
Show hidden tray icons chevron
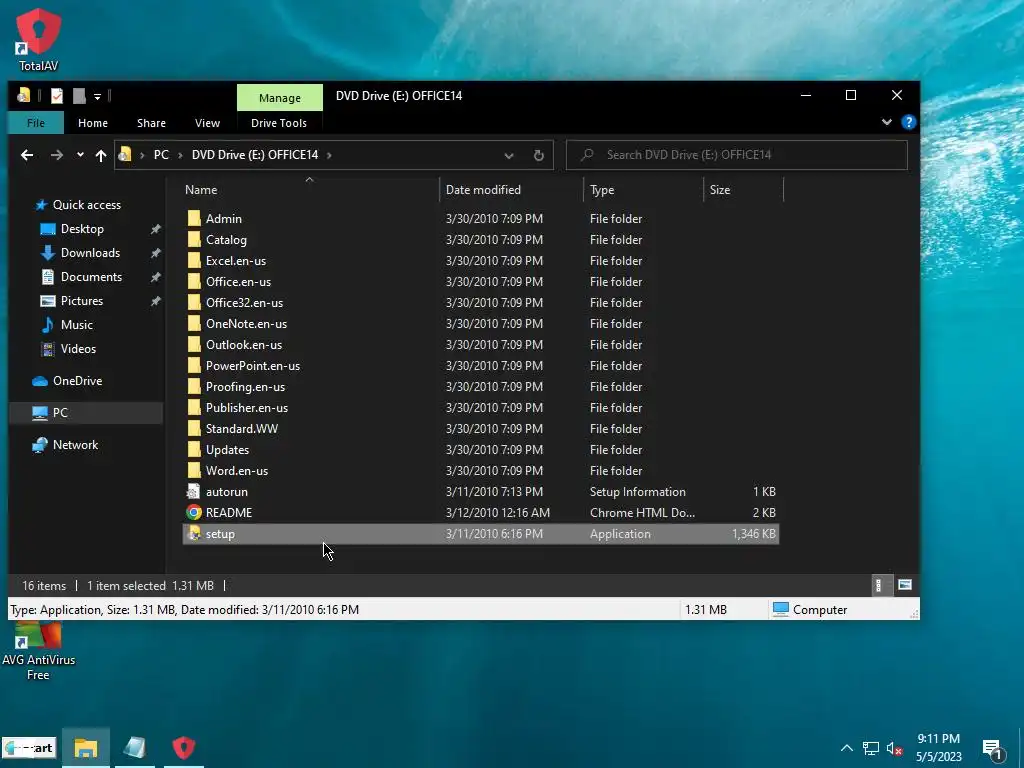click(846, 748)
